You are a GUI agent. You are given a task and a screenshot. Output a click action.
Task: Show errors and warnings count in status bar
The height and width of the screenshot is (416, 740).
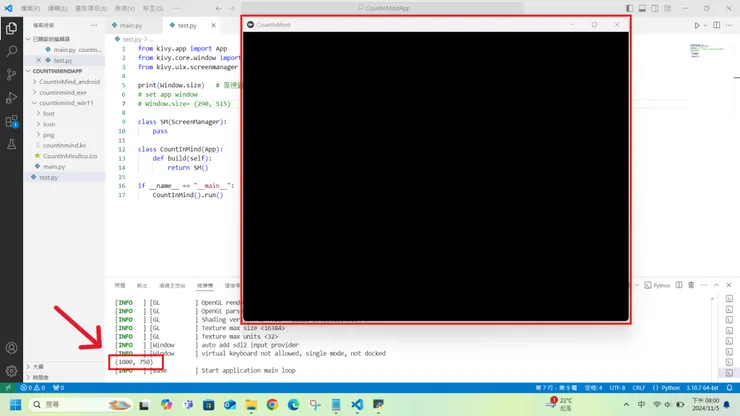[33, 388]
